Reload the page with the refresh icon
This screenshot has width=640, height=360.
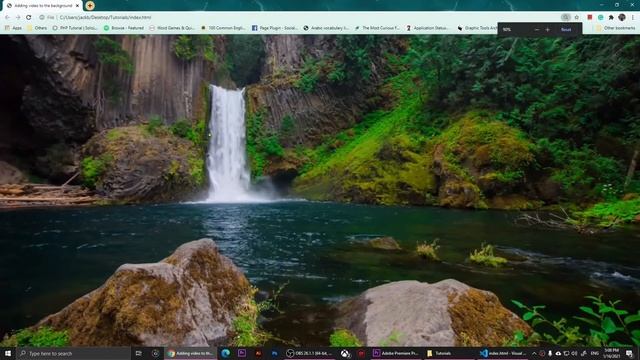point(29,18)
